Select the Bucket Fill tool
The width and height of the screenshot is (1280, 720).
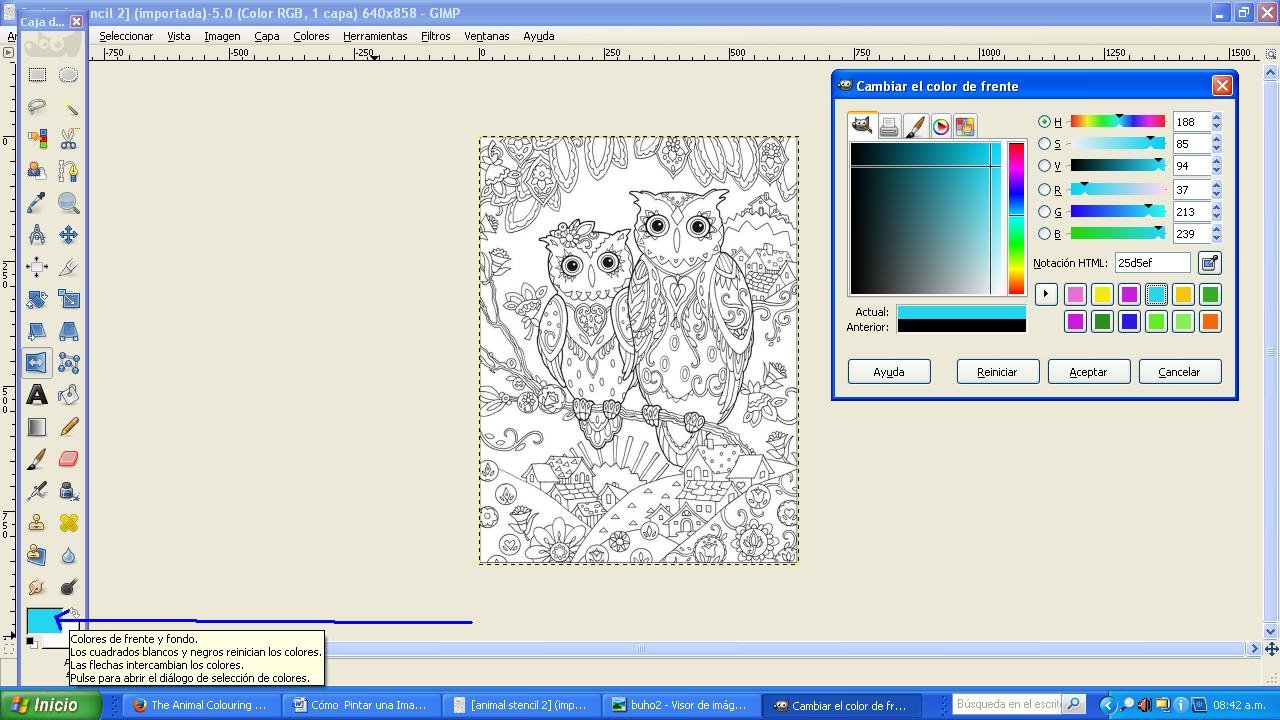tap(68, 395)
